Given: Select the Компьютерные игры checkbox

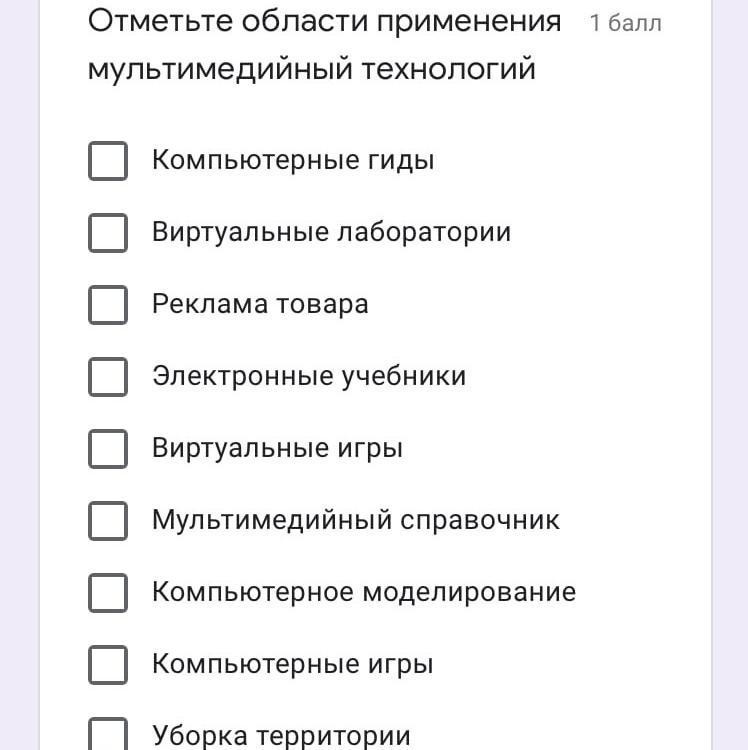Looking at the screenshot, I should pyautogui.click(x=108, y=665).
